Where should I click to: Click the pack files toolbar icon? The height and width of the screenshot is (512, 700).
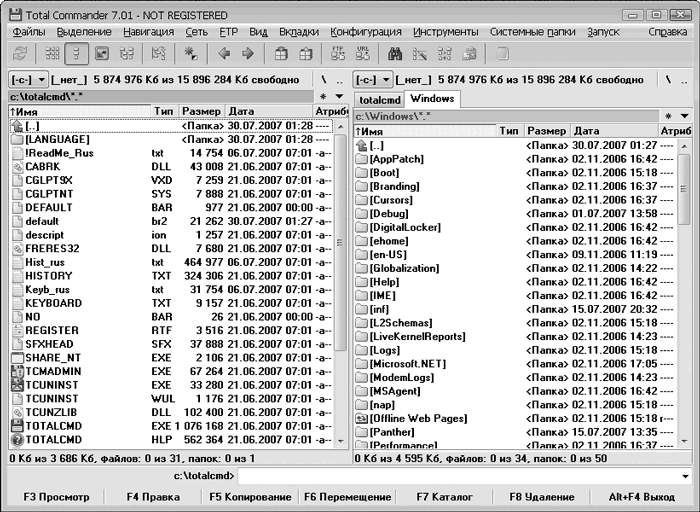[x=281, y=54]
